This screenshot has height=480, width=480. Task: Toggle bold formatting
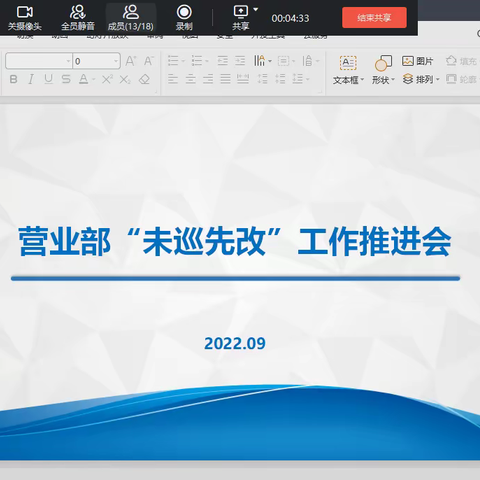coord(14,79)
